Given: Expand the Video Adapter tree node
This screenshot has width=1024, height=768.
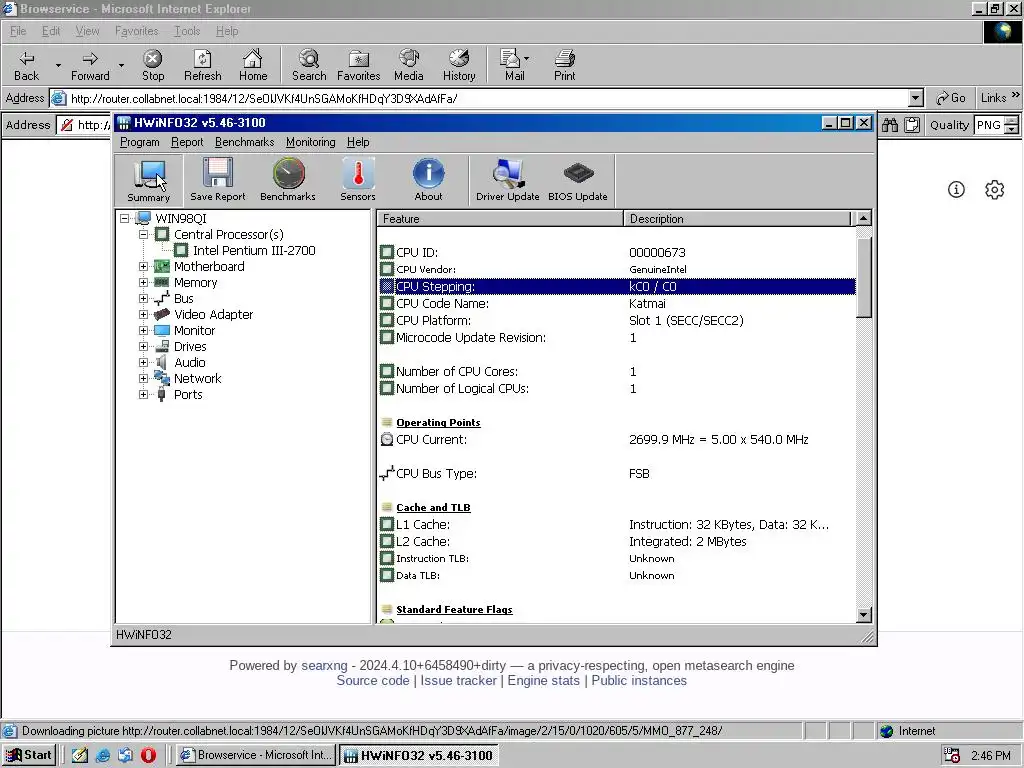Looking at the screenshot, I should [x=144, y=314].
